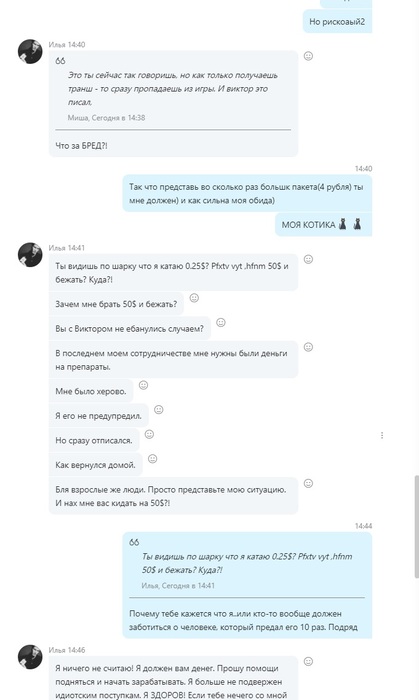Click smiley beside 'Я его не предупредил.'
This screenshot has height=700, width=419.
[158, 409]
